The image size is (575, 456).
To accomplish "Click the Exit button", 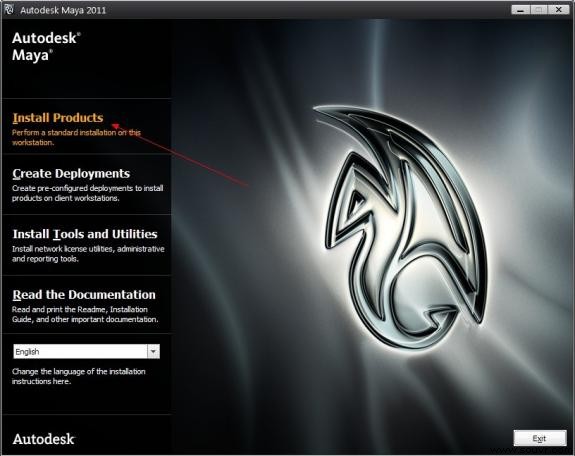I will (x=539, y=438).
